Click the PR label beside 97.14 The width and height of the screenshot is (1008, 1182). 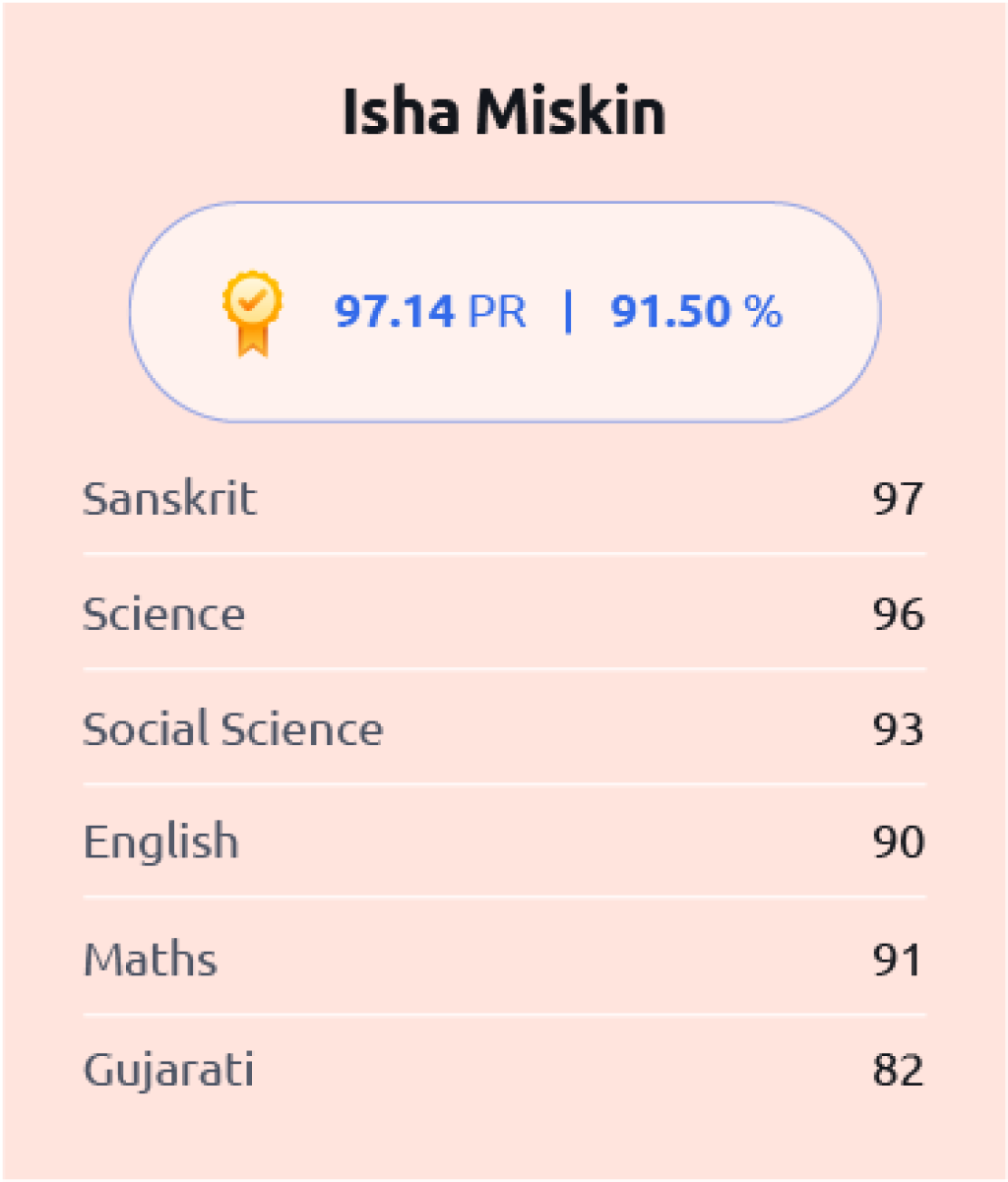click(497, 312)
